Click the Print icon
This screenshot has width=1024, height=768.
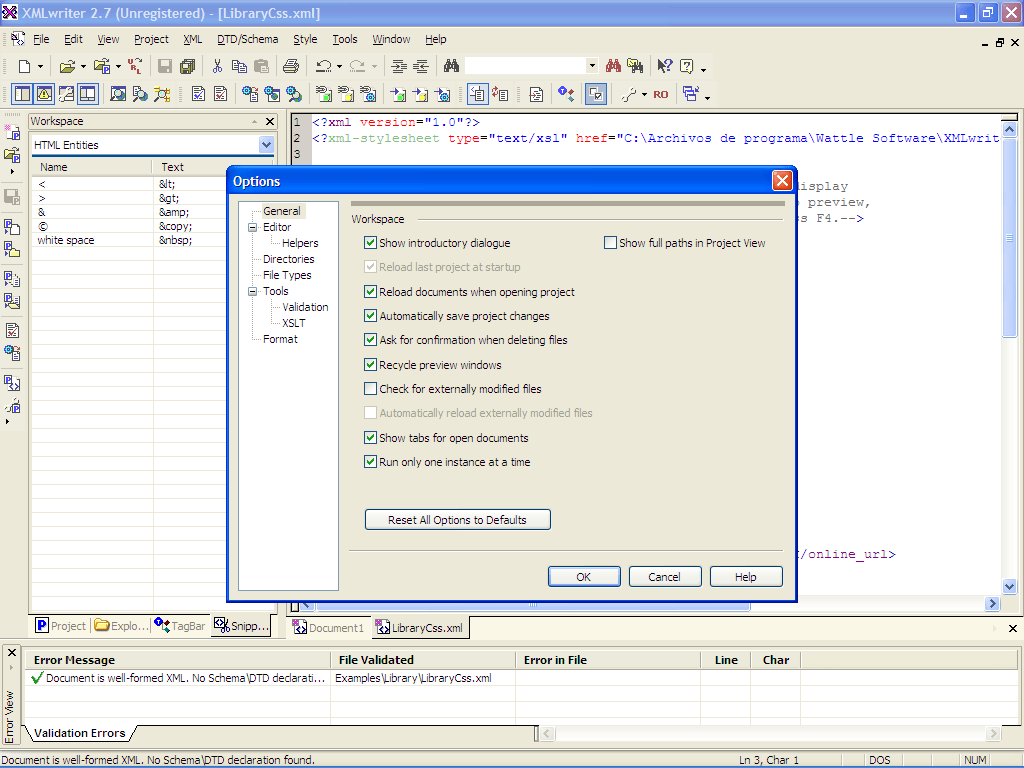(x=291, y=66)
